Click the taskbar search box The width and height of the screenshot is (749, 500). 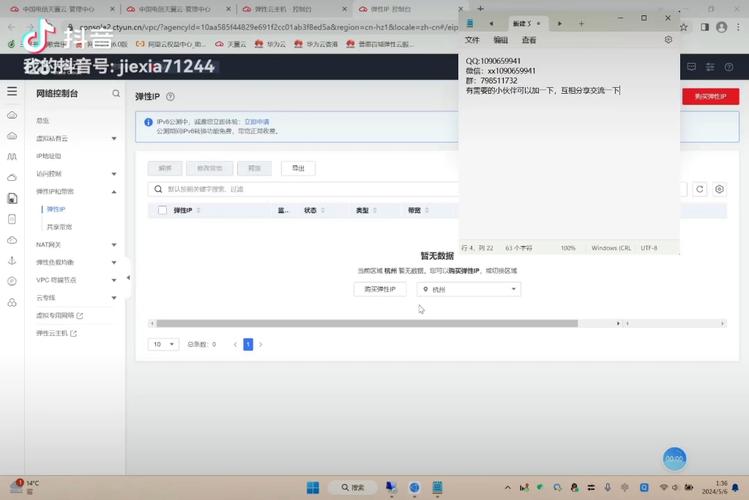point(353,488)
